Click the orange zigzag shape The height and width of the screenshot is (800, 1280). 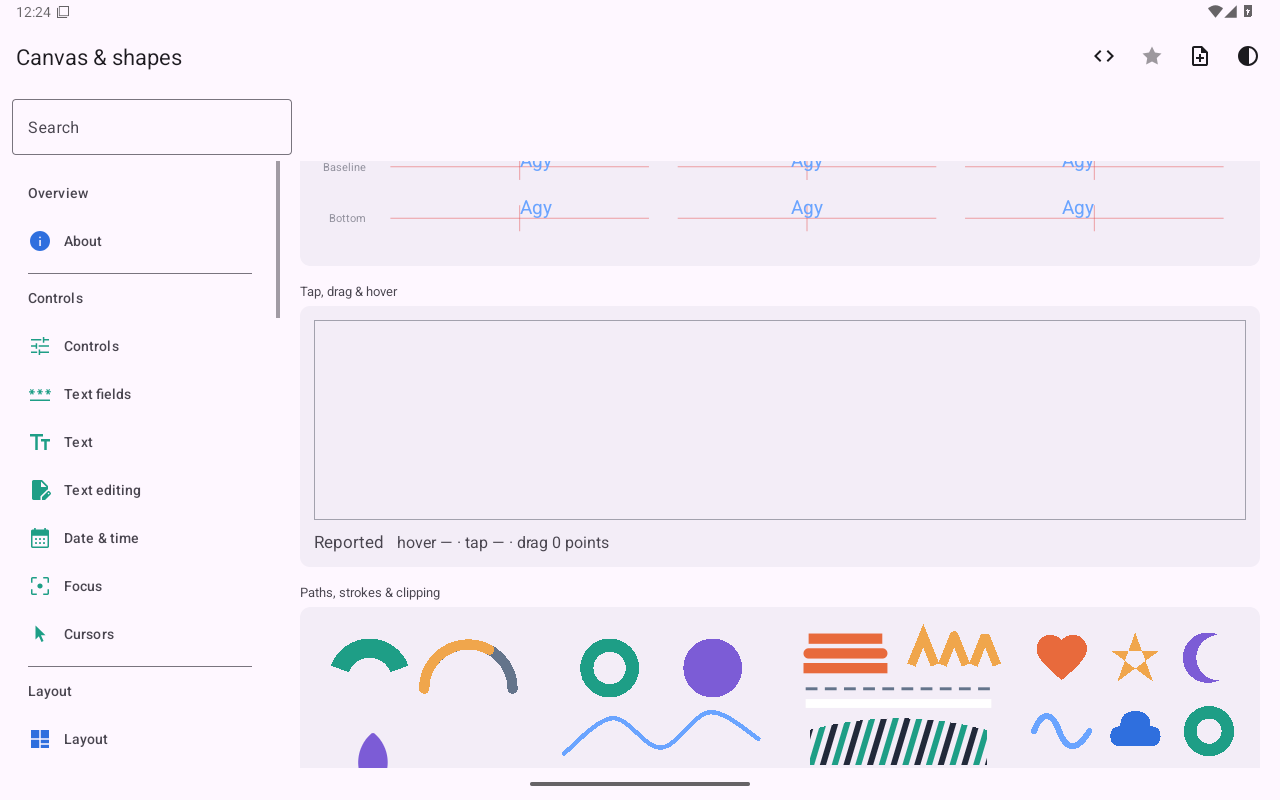tap(954, 646)
